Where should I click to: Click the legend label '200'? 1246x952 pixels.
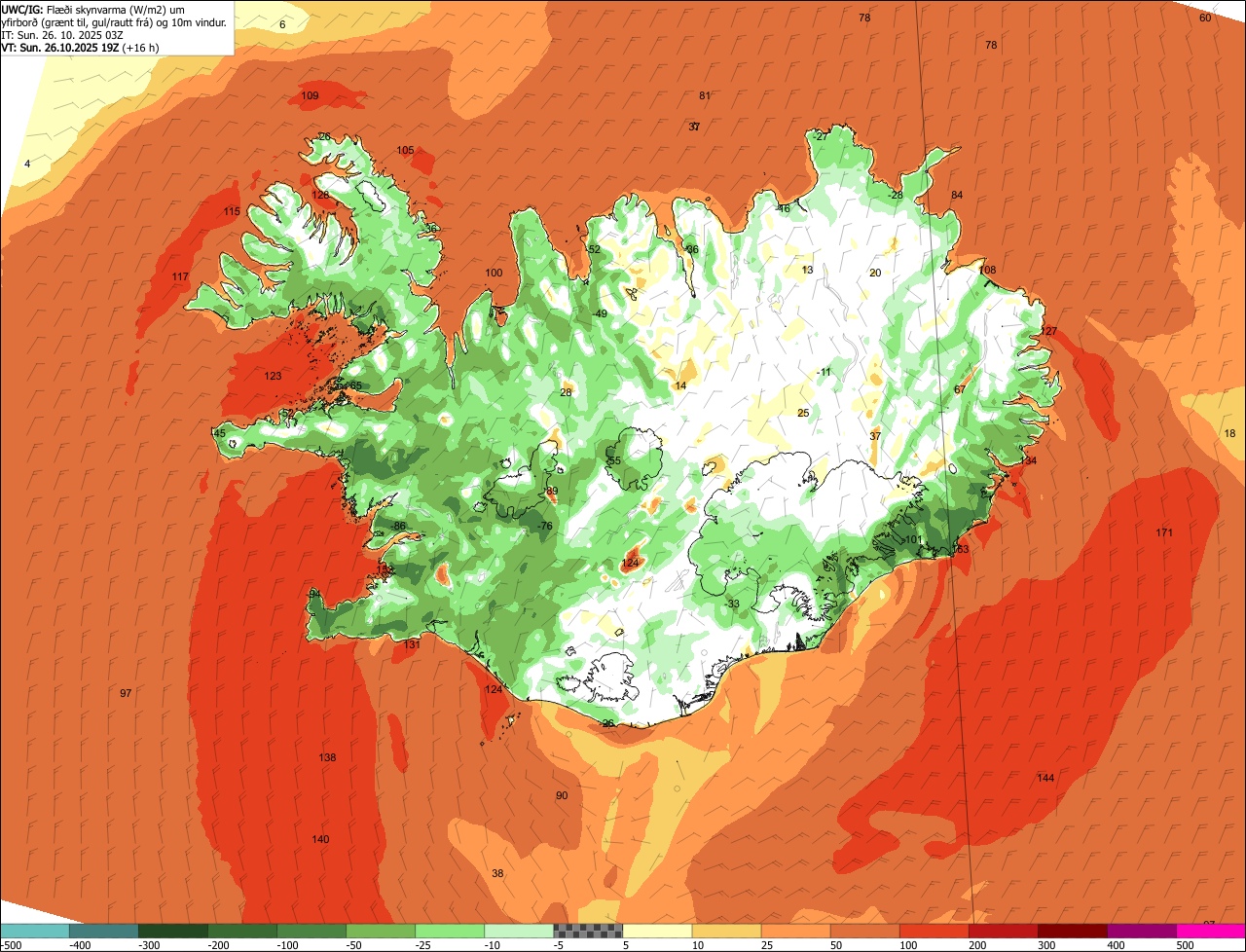(976, 944)
